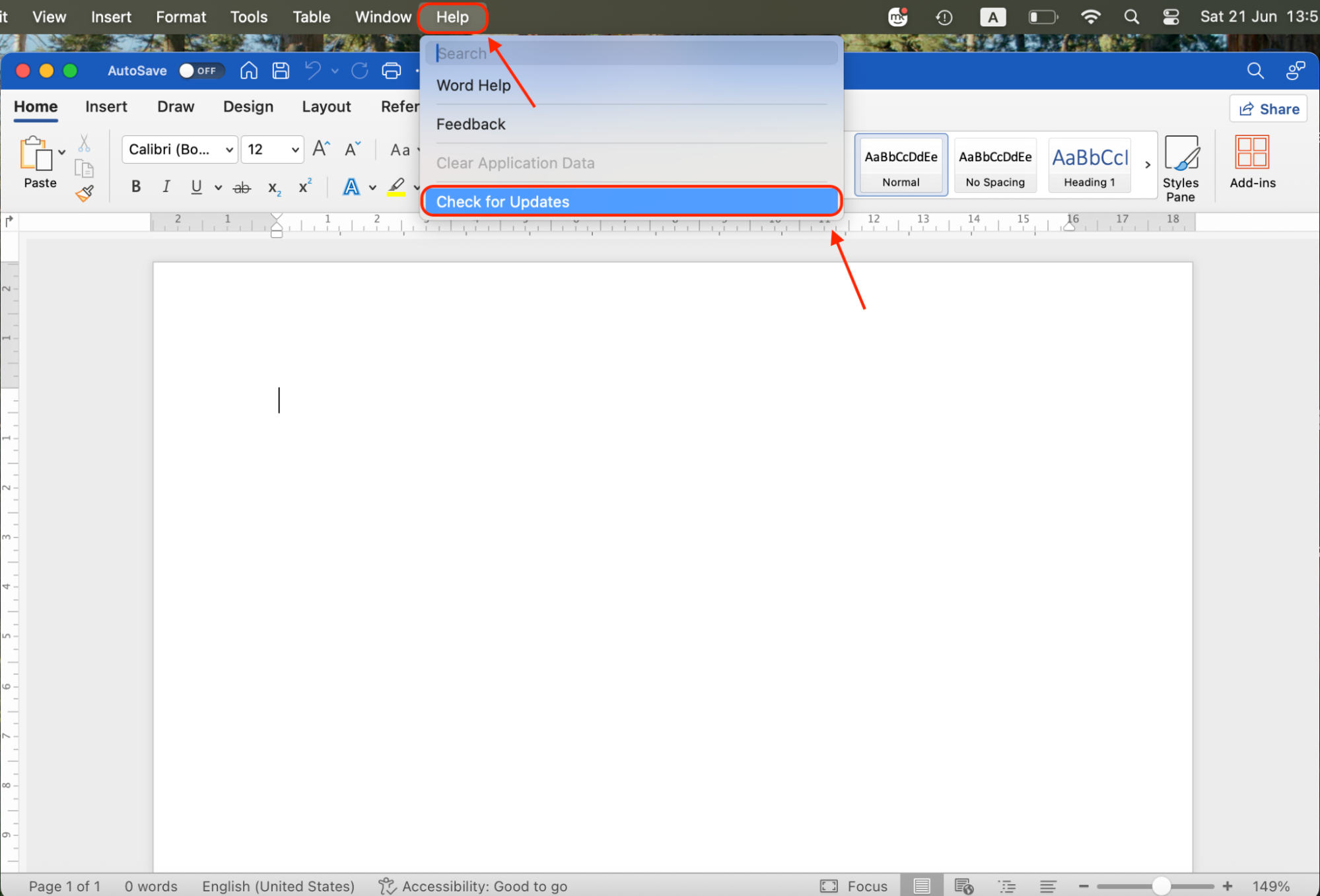Viewport: 1320px width, 896px height.
Task: Open the Add-ins panel
Action: pyautogui.click(x=1251, y=163)
